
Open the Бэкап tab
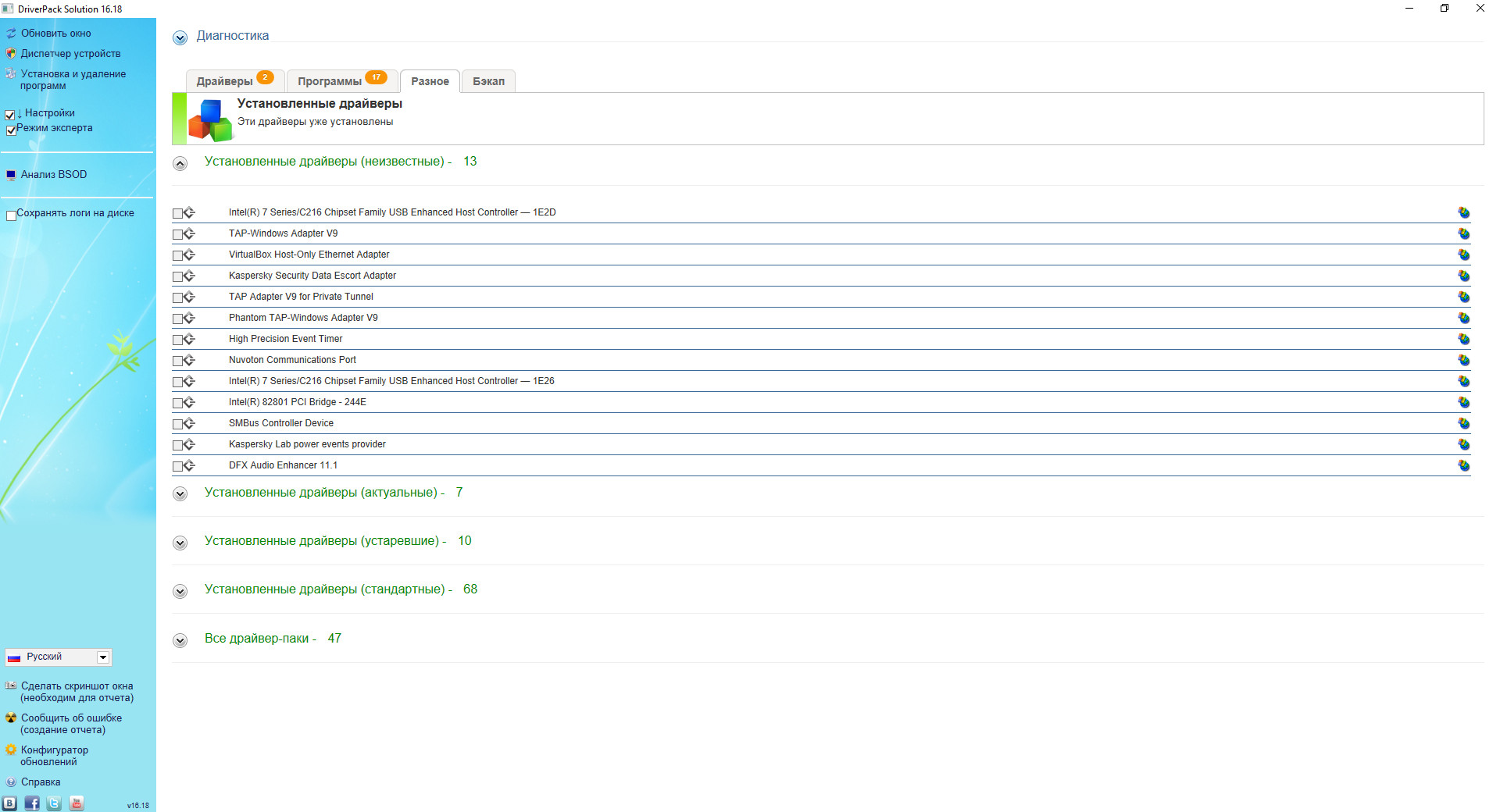point(488,81)
